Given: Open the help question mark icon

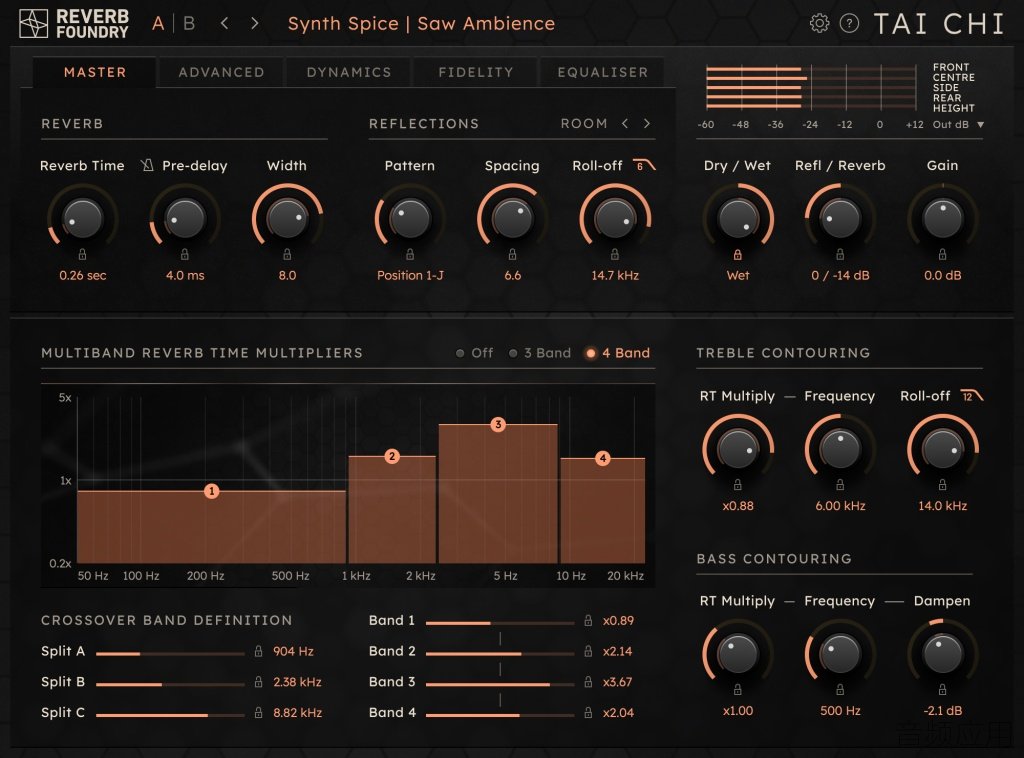Looking at the screenshot, I should (x=849, y=24).
